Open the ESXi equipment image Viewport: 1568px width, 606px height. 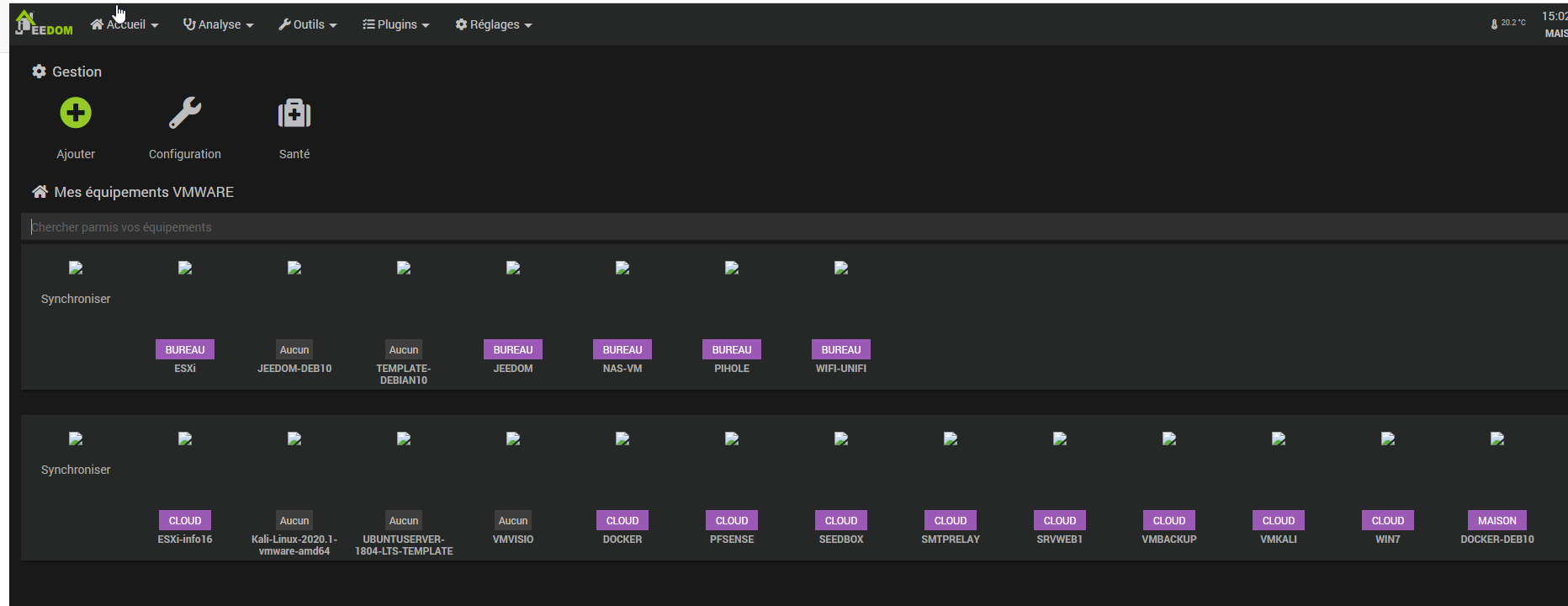(185, 268)
